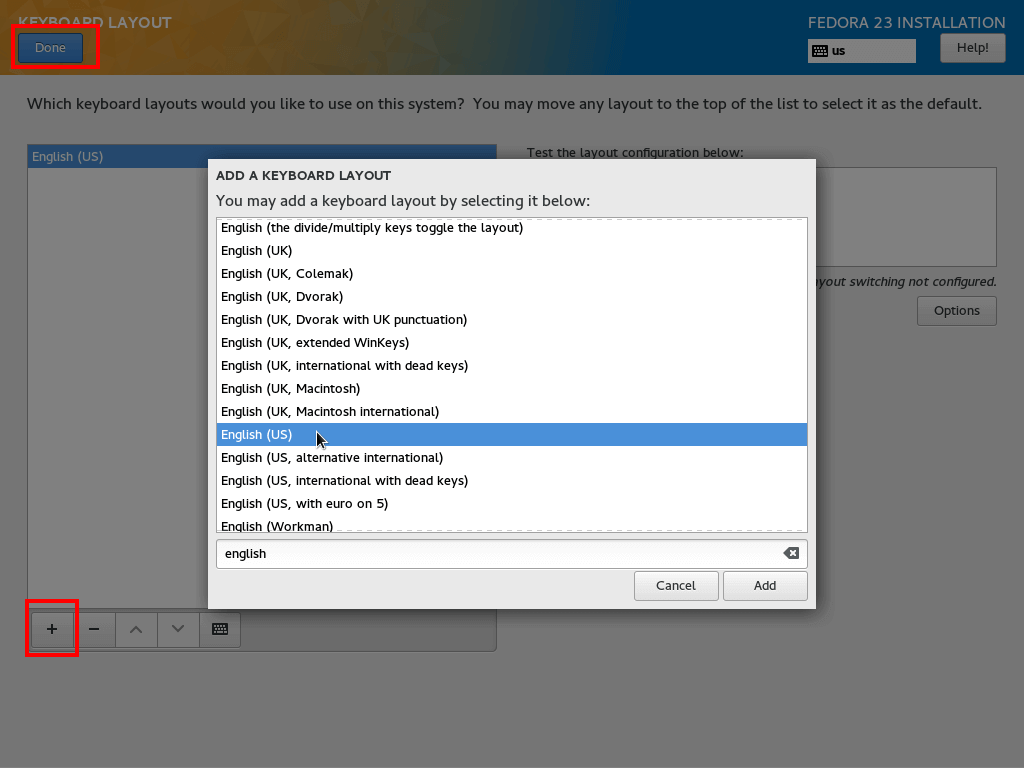Select English (UK, Dvorak with UK punctuation)
Viewport: 1024px width, 768px height.
pos(344,319)
